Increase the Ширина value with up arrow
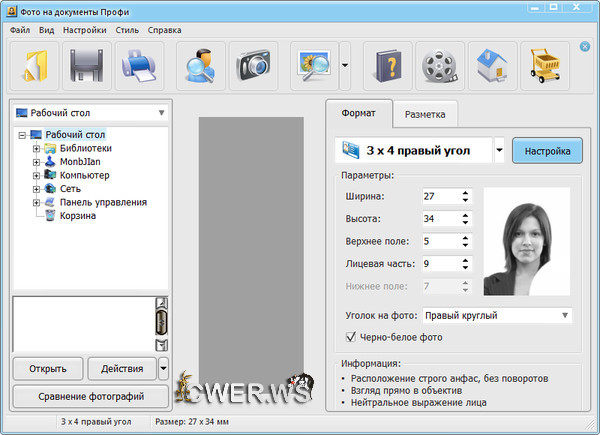The height and width of the screenshot is (435, 600). coord(465,192)
